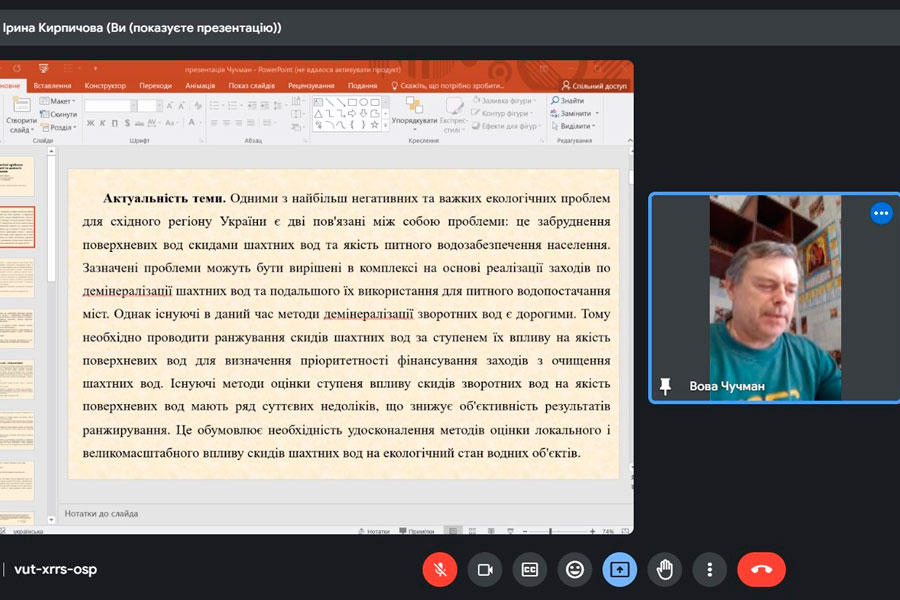Image resolution: width=900 pixels, height=600 pixels.
Task: Open the Виділити dropdown
Action: (x=577, y=127)
